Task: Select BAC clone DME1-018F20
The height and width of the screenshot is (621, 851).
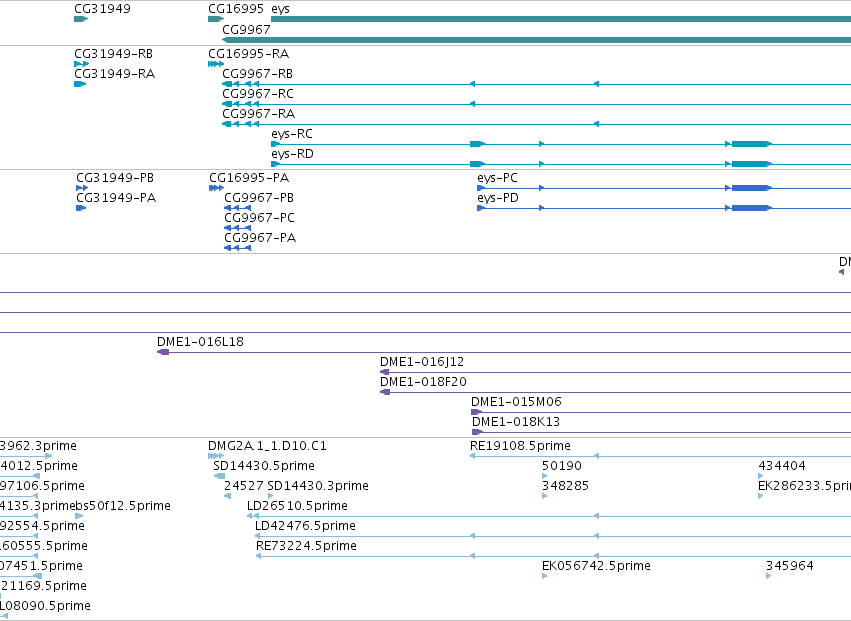Action: 423,382
